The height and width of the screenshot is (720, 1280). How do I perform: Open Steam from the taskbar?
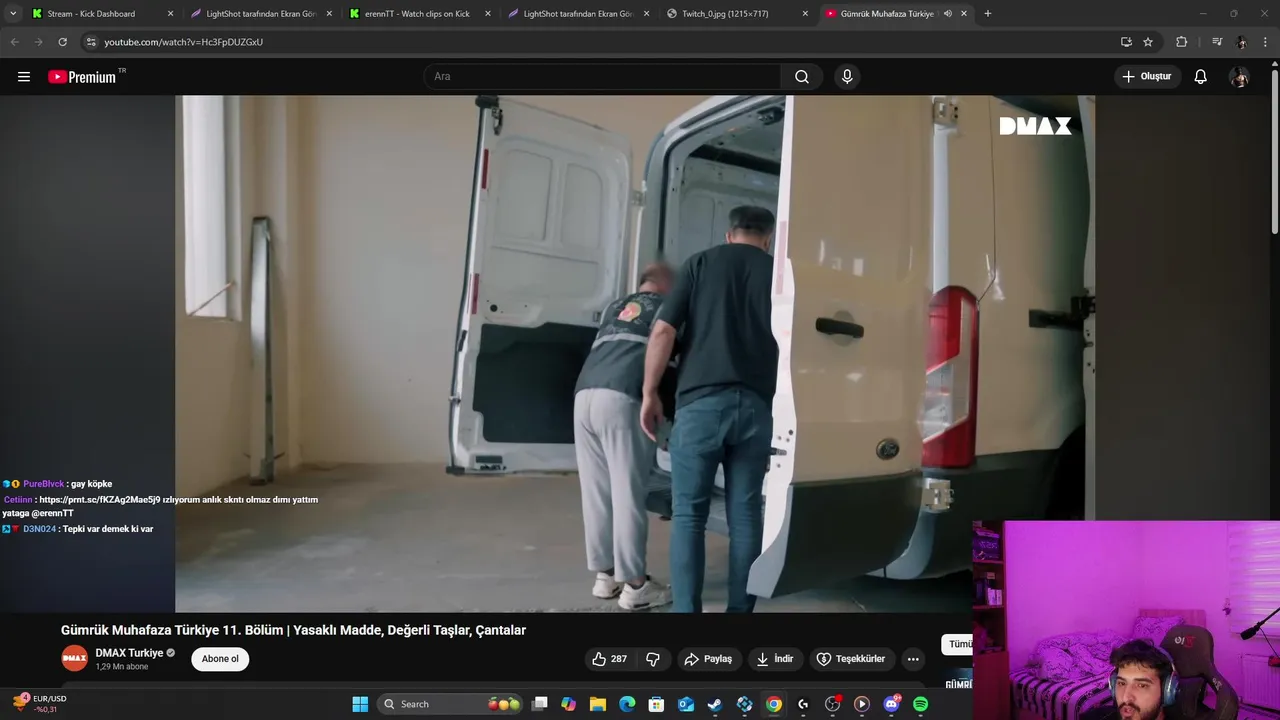click(x=715, y=704)
